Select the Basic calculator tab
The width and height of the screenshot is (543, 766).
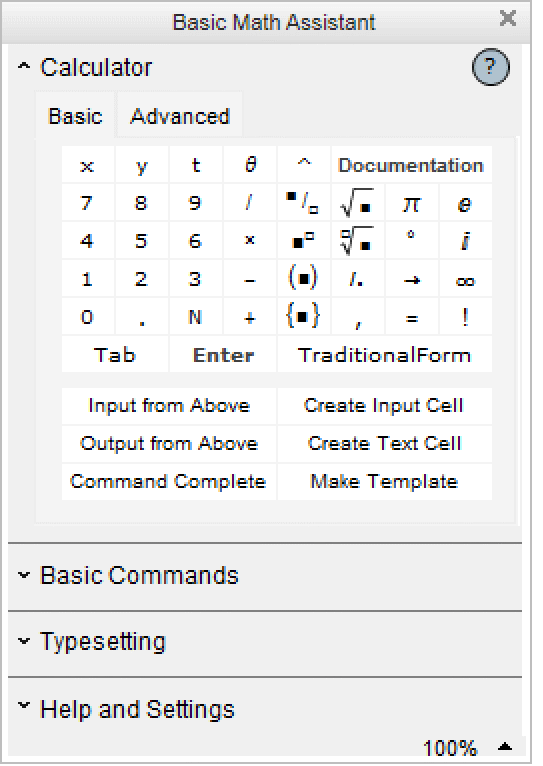click(75, 116)
